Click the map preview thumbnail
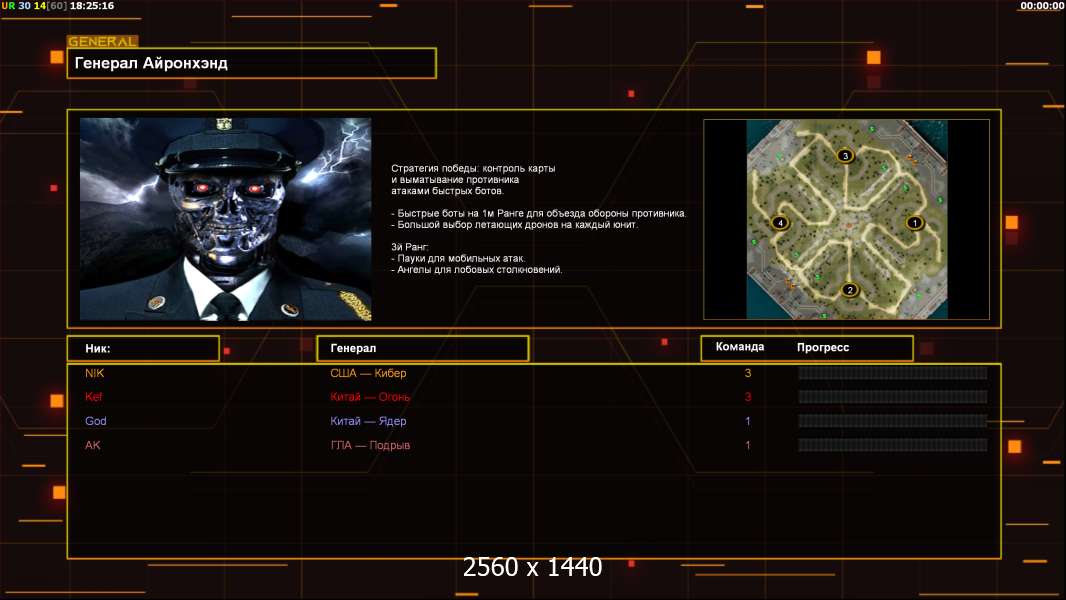The image size is (1066, 600). click(x=846, y=219)
